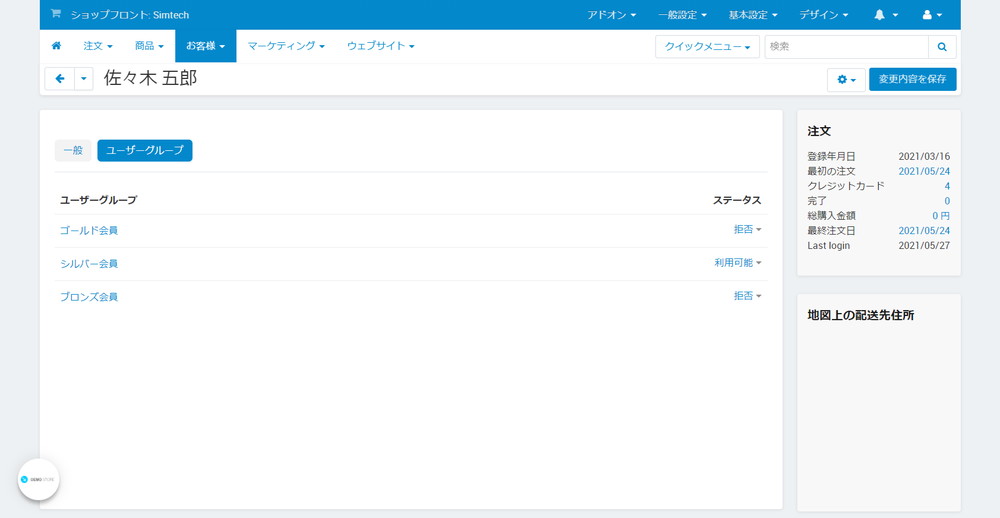Change ゴールド会員 status from 拒否
This screenshot has width=1000, height=518.
pyautogui.click(x=747, y=230)
